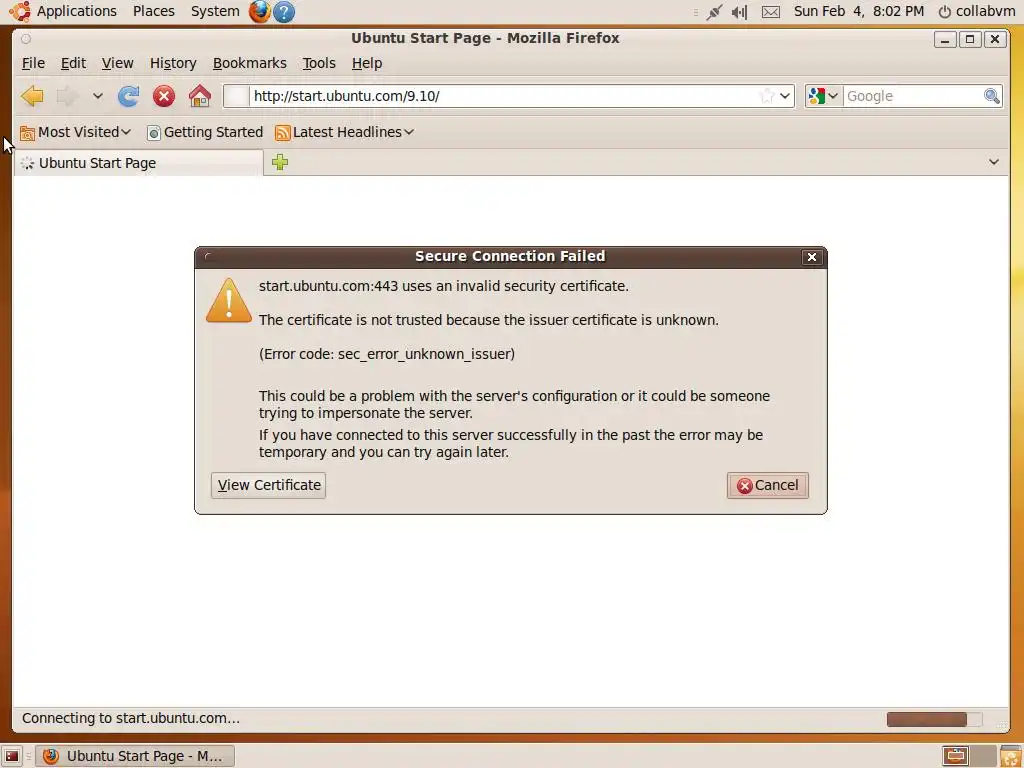Click the network connection tray icon
This screenshot has width=1024, height=768.
point(714,12)
